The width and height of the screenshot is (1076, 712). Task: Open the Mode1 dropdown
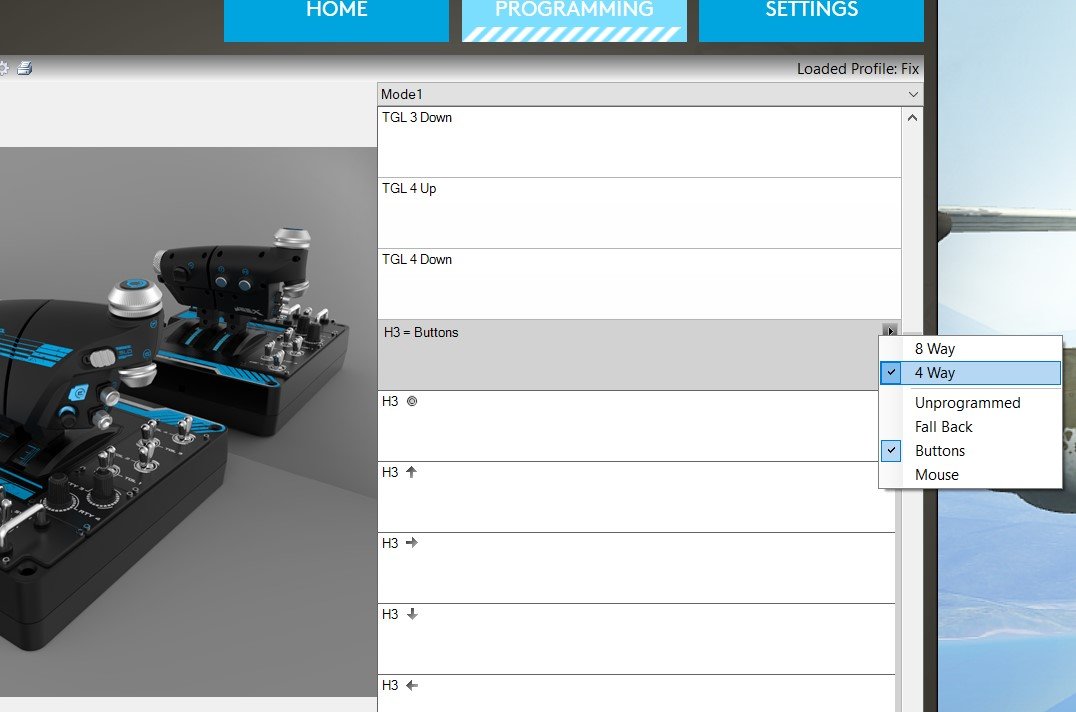pos(650,94)
